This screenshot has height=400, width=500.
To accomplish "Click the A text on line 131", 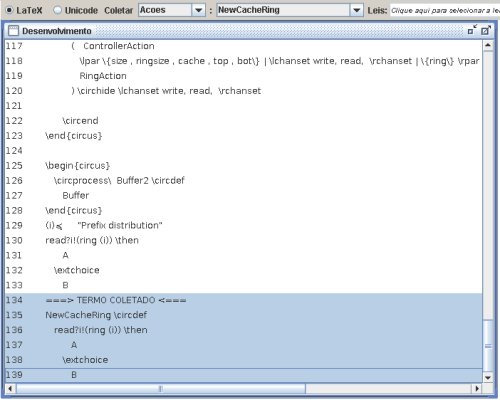I will pos(65,255).
